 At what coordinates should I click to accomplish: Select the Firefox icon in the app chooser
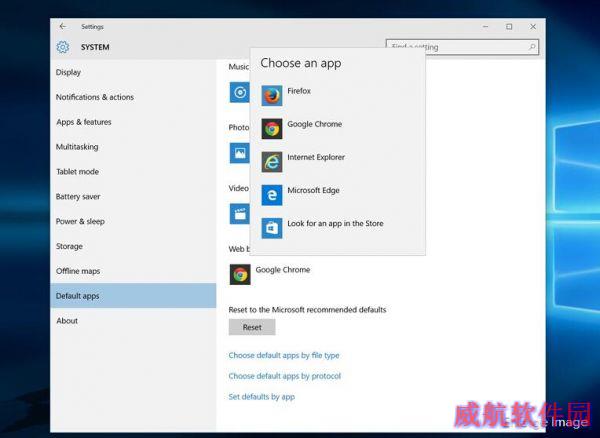(272, 96)
